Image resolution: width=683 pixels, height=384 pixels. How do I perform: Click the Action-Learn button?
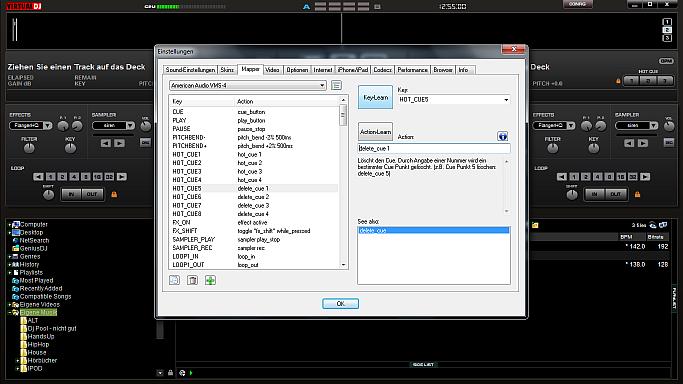pyautogui.click(x=375, y=131)
